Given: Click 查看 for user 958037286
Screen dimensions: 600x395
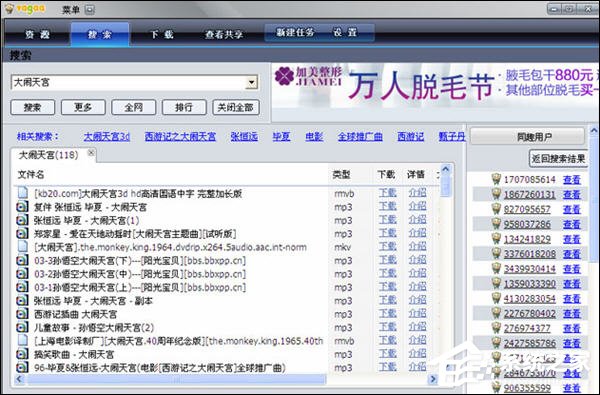Looking at the screenshot, I should coord(572,224).
